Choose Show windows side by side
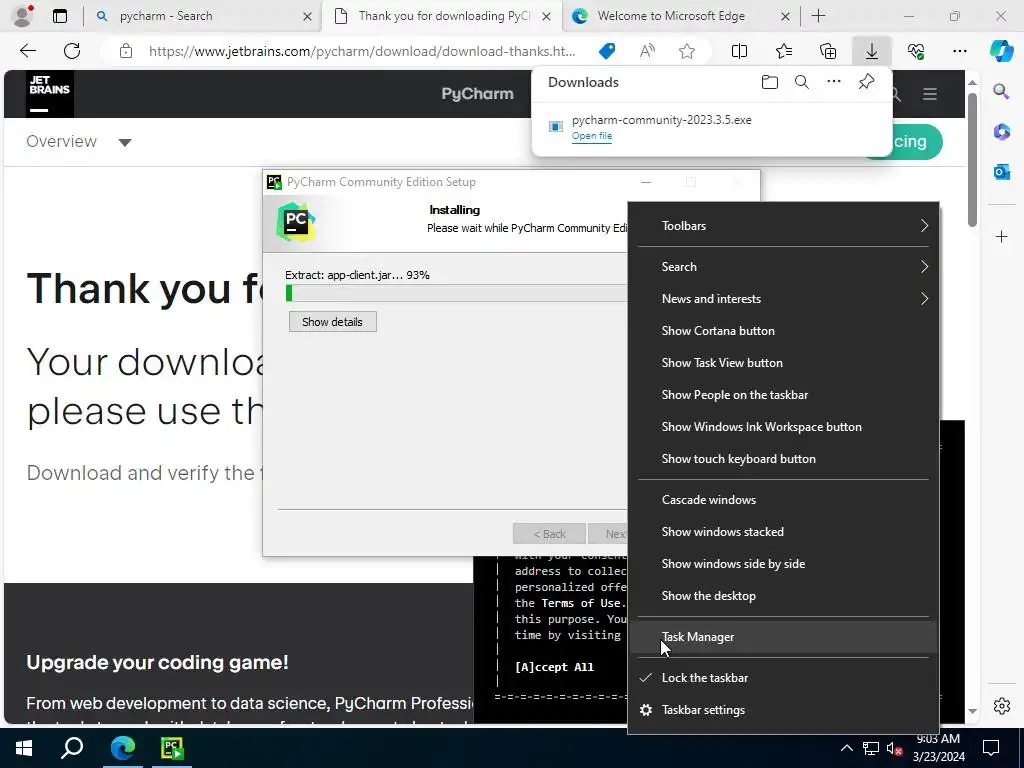 tap(783, 564)
